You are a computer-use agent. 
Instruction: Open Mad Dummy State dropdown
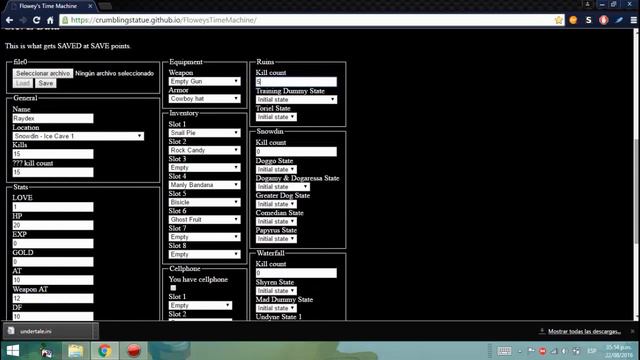276,308
